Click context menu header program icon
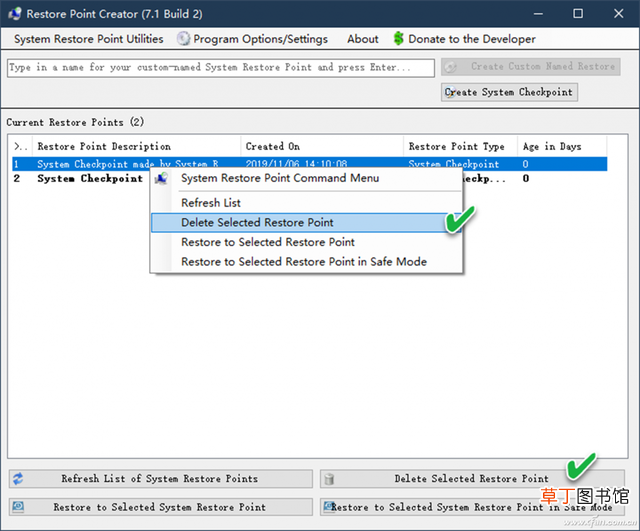 pyautogui.click(x=162, y=178)
